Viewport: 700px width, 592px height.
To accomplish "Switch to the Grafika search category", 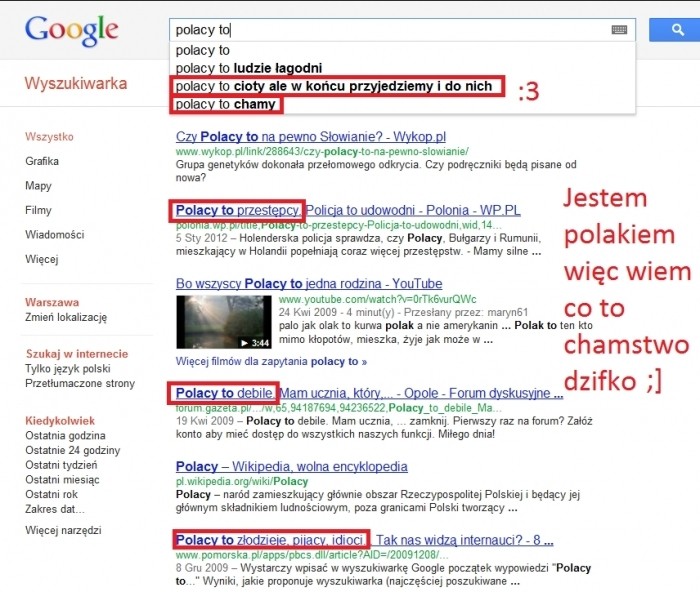I will 42,161.
